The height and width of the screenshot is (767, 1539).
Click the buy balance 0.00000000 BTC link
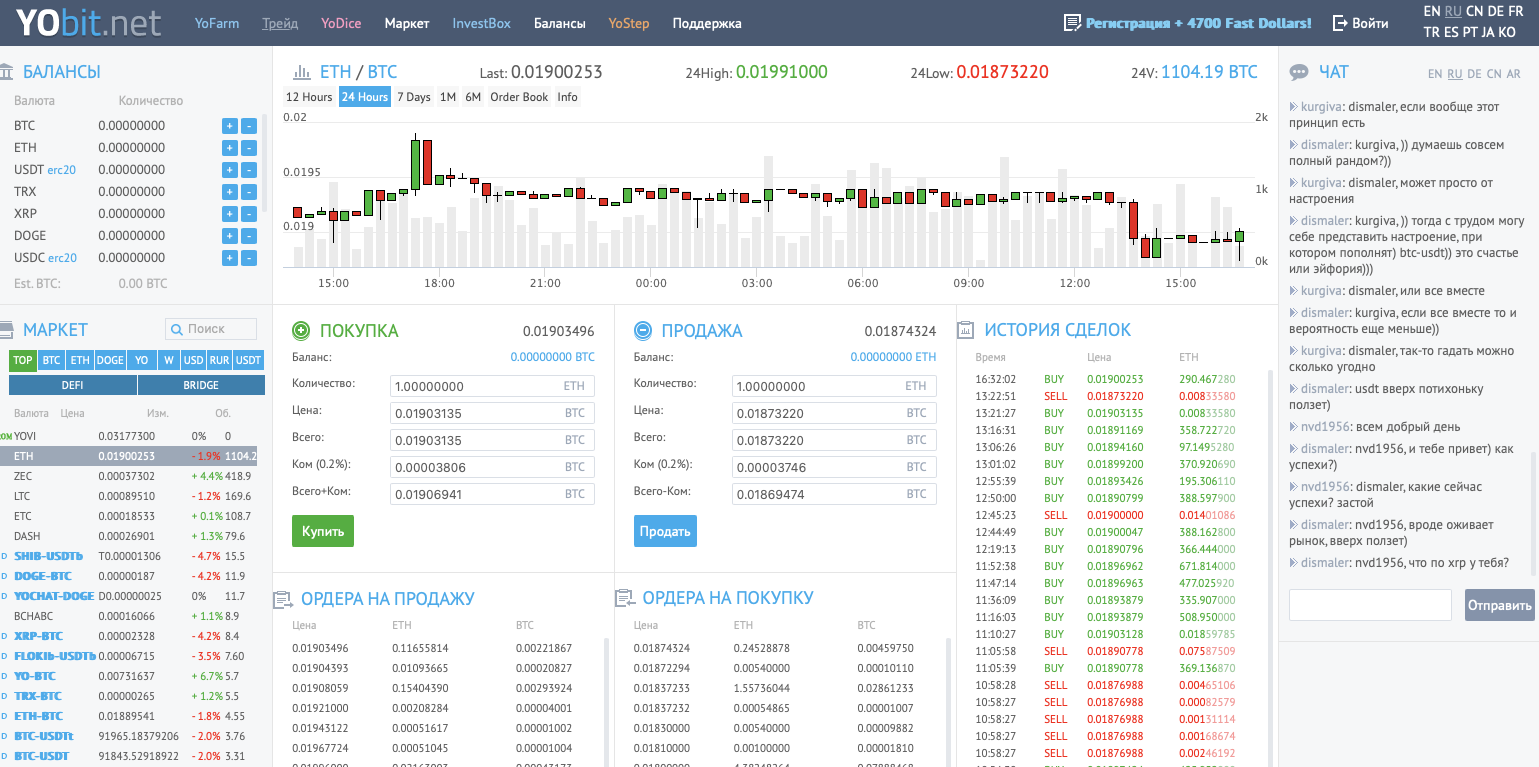552,357
